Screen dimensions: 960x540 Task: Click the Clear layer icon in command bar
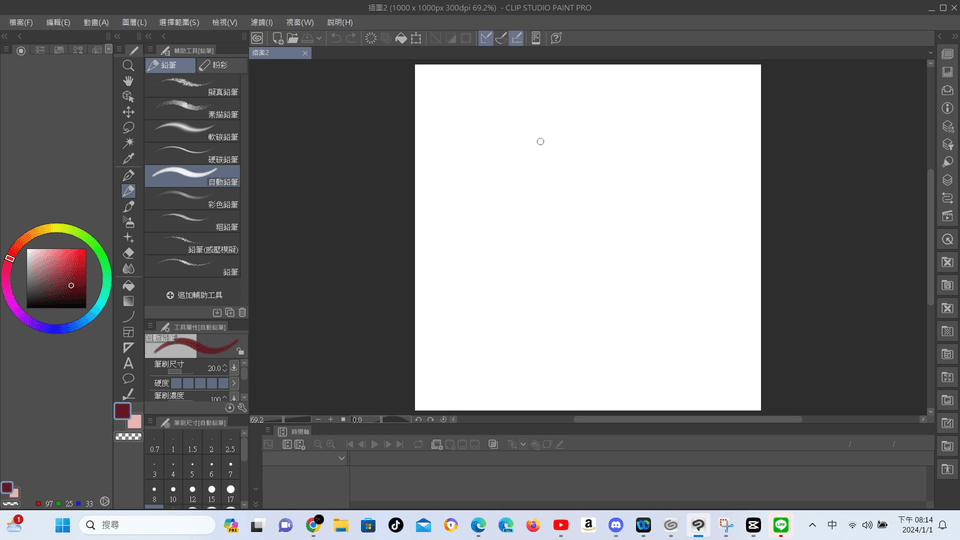point(371,38)
